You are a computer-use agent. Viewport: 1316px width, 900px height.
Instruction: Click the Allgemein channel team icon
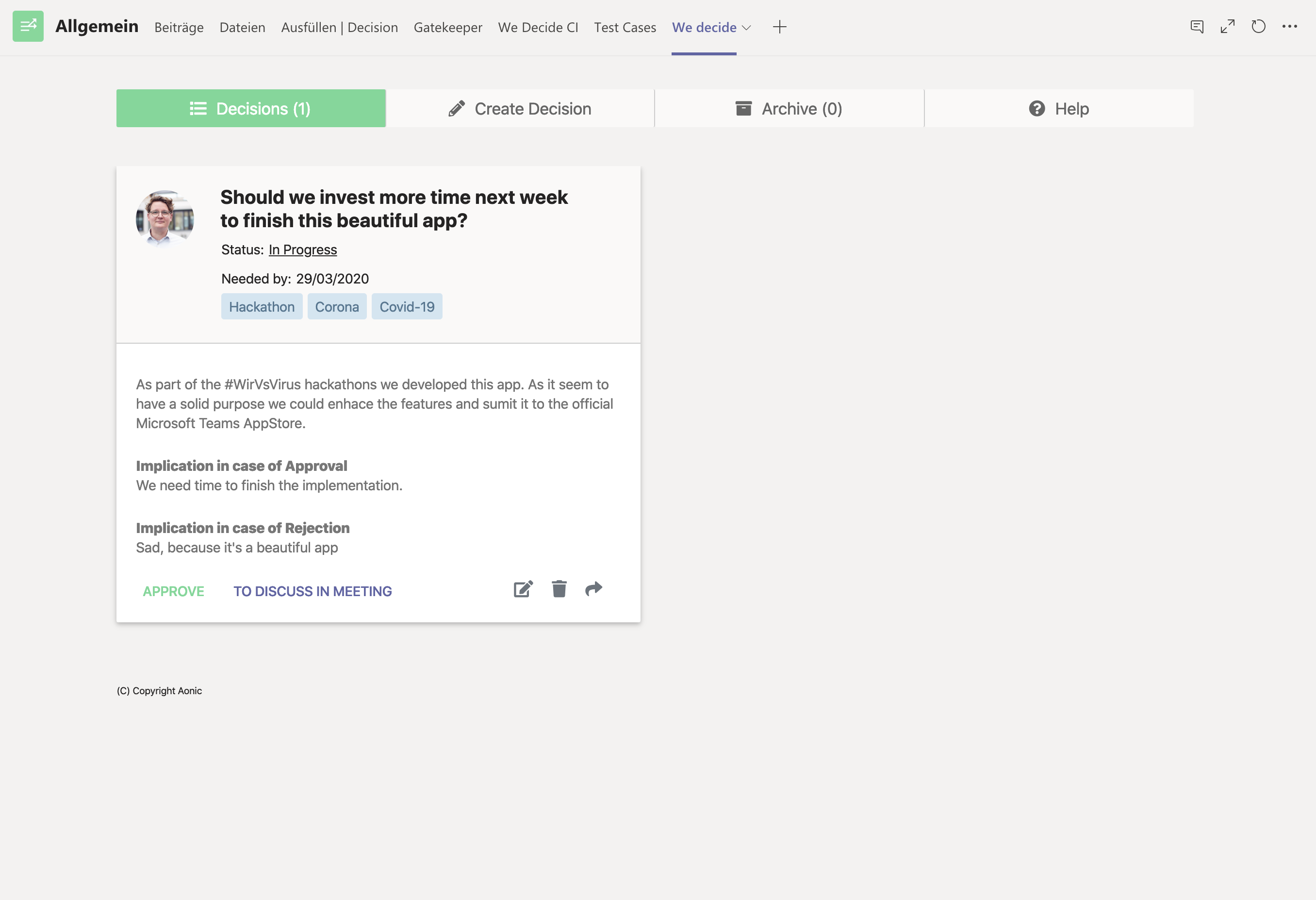click(28, 26)
